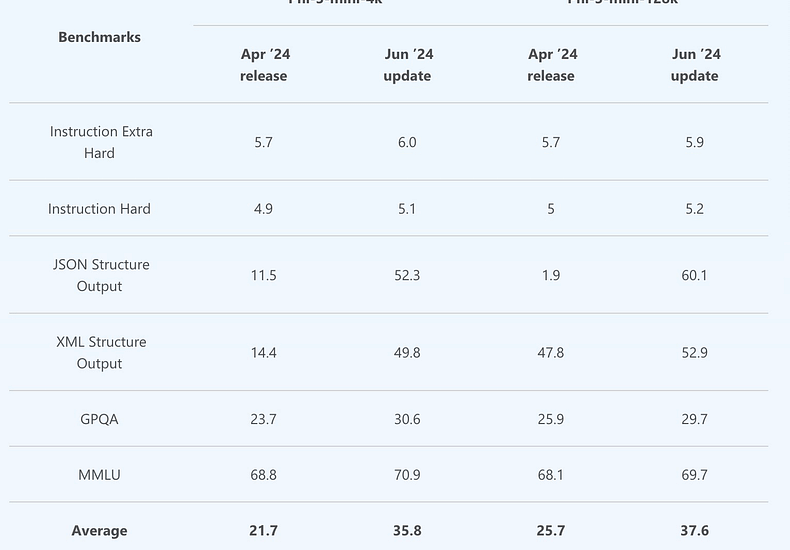This screenshot has width=790, height=550.
Task: Click the 37.6 average value
Action: pos(694,530)
